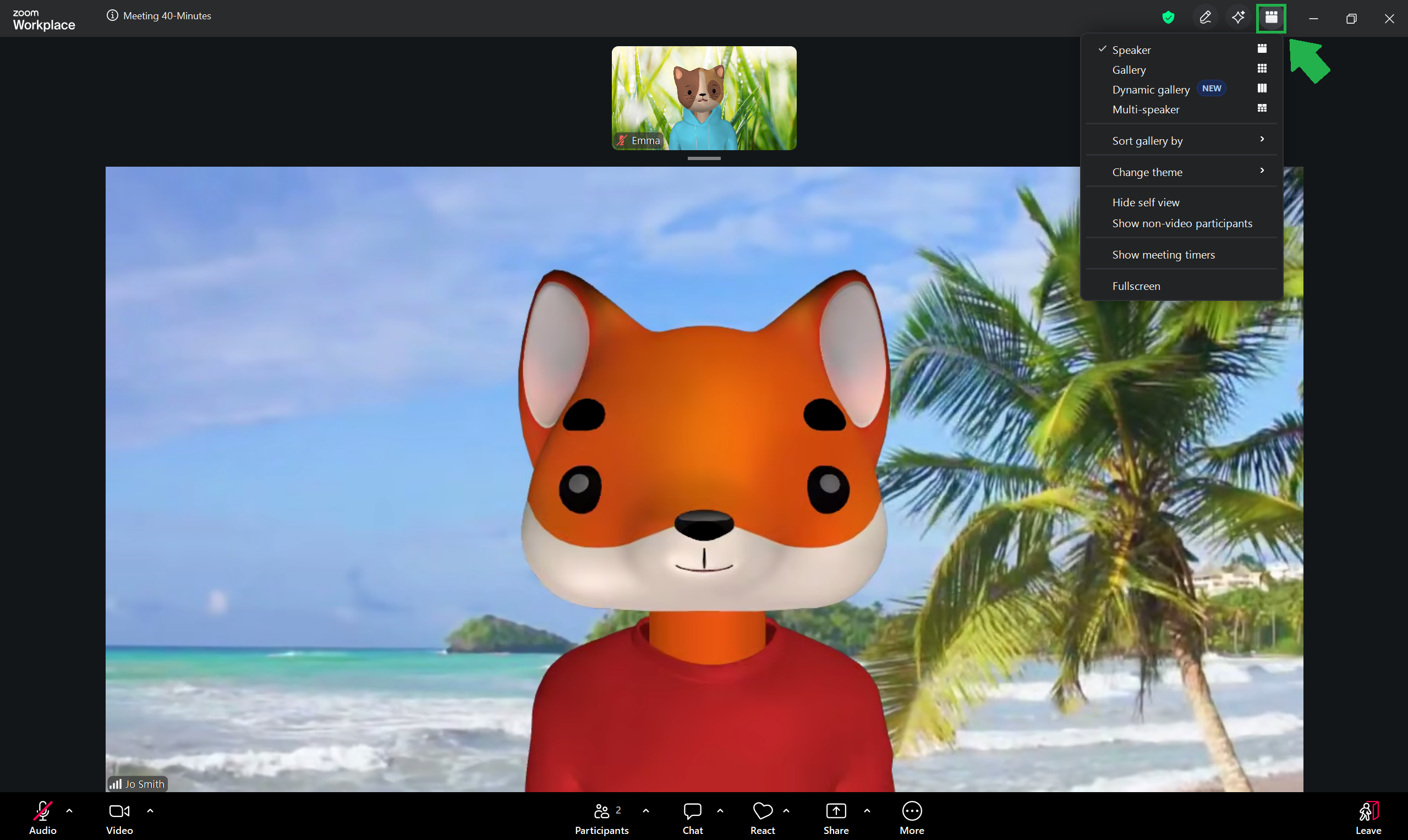The width and height of the screenshot is (1408, 840).
Task: Open the Change theme submenu
Action: pos(1181,172)
